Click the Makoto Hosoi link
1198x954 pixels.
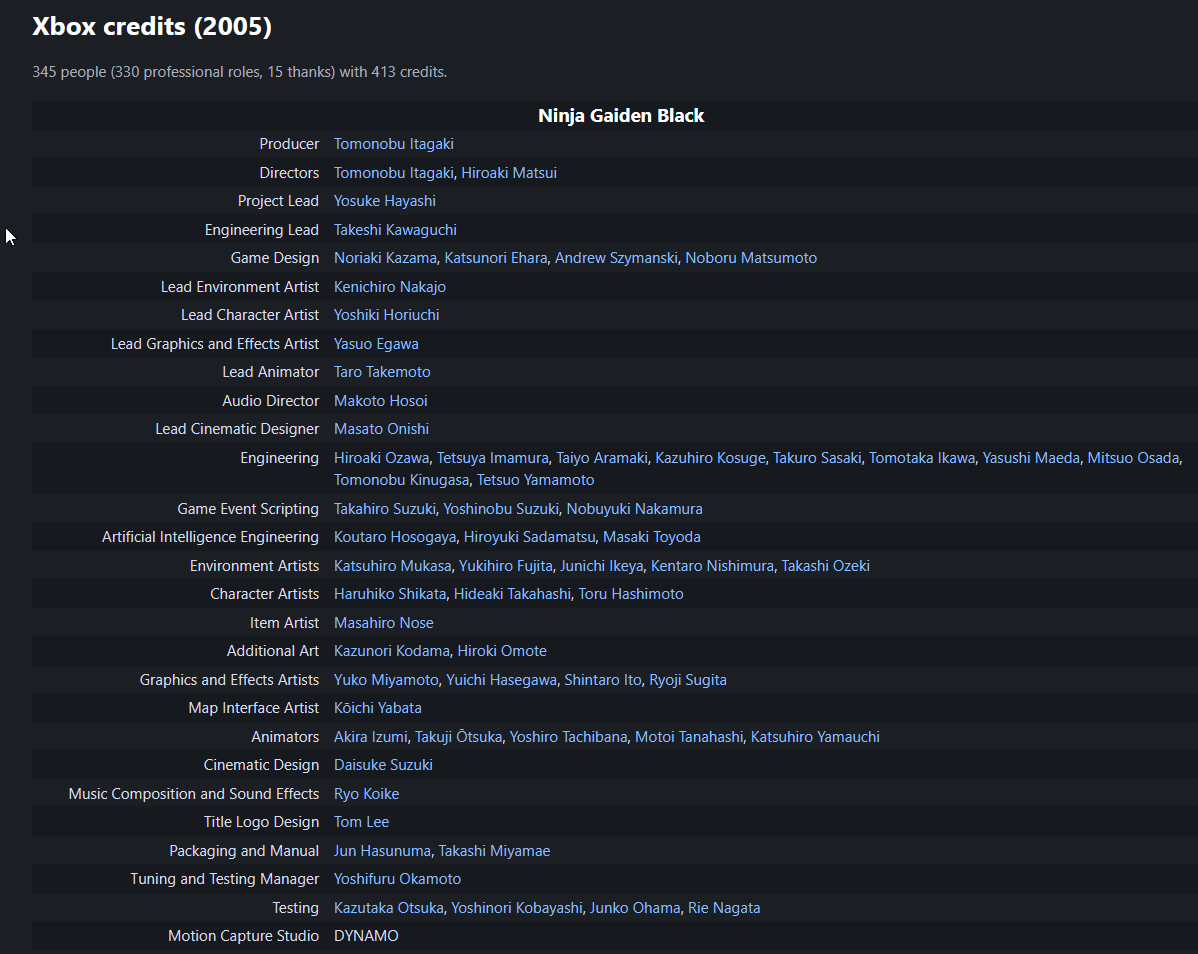[x=380, y=401]
